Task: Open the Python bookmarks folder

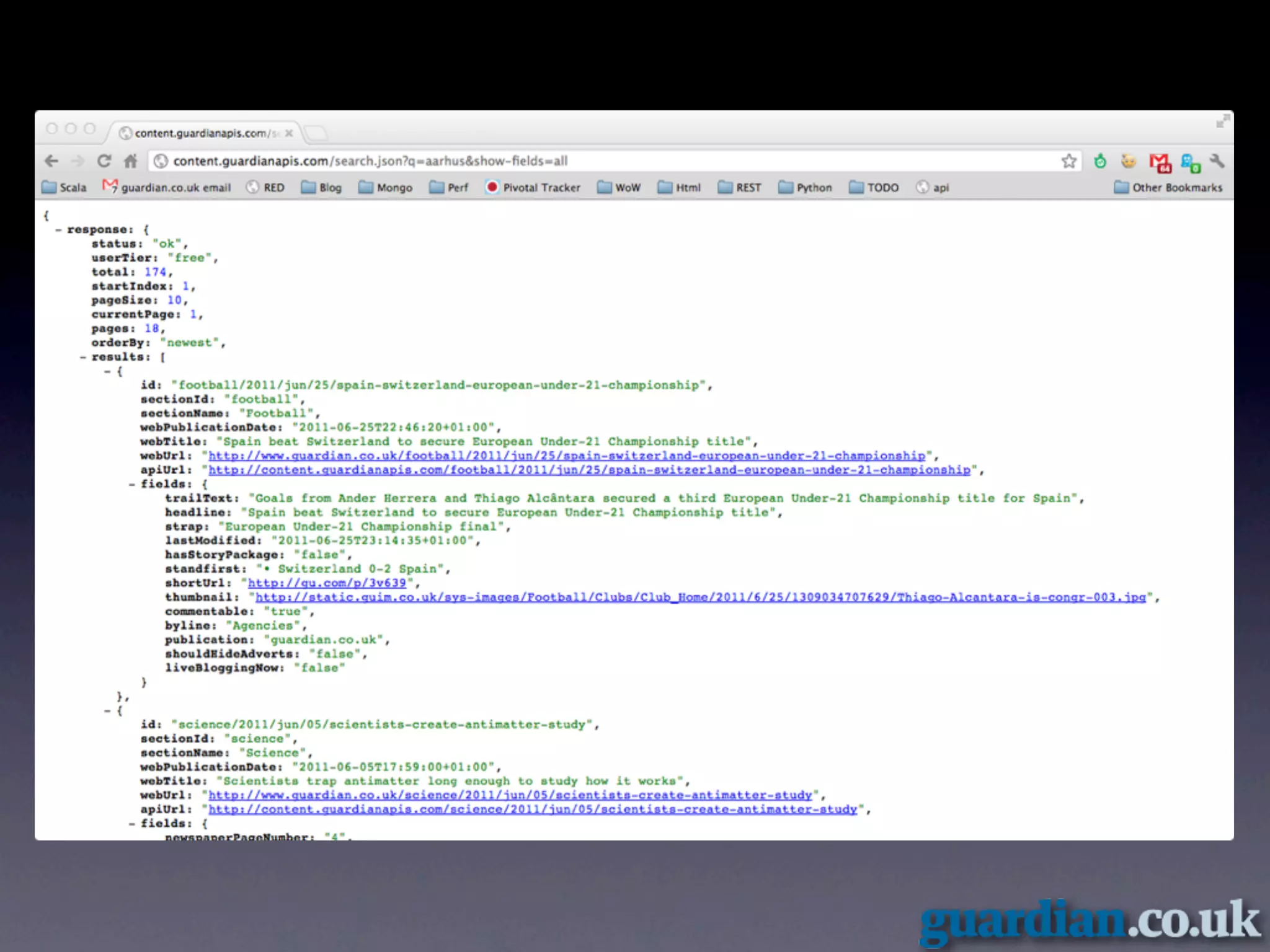Action: click(x=805, y=188)
